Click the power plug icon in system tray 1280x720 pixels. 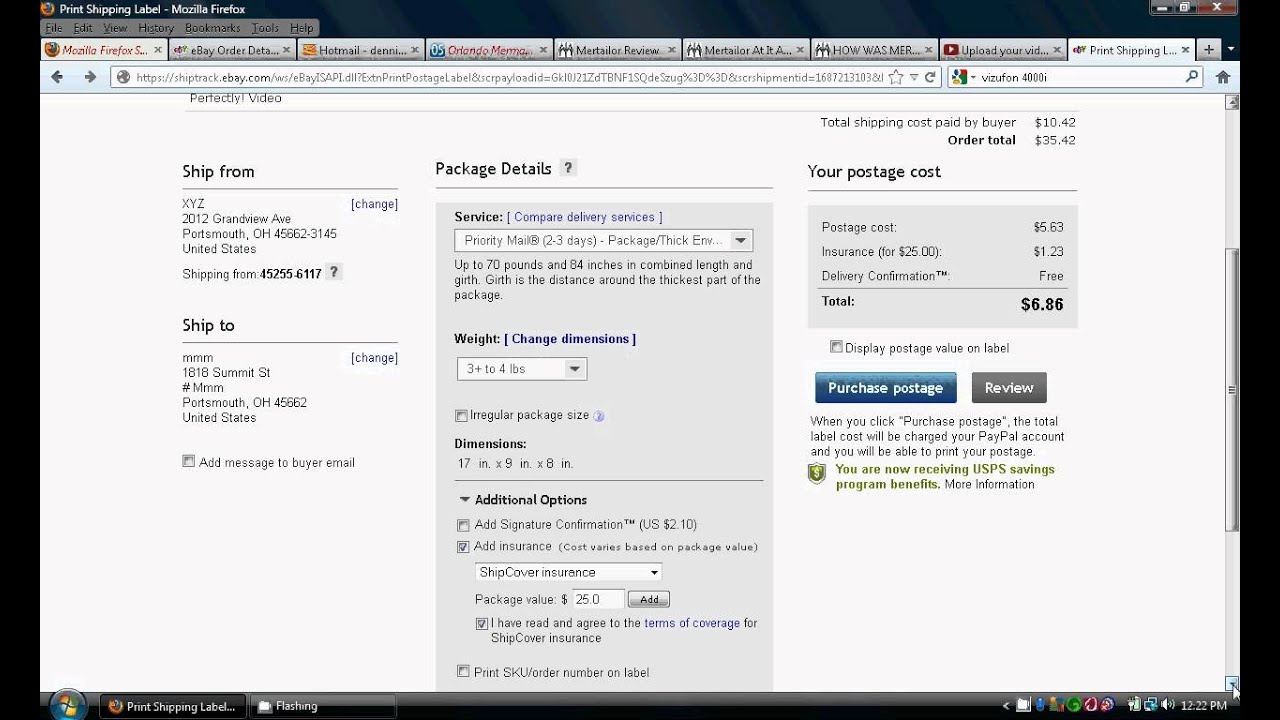coord(1134,705)
